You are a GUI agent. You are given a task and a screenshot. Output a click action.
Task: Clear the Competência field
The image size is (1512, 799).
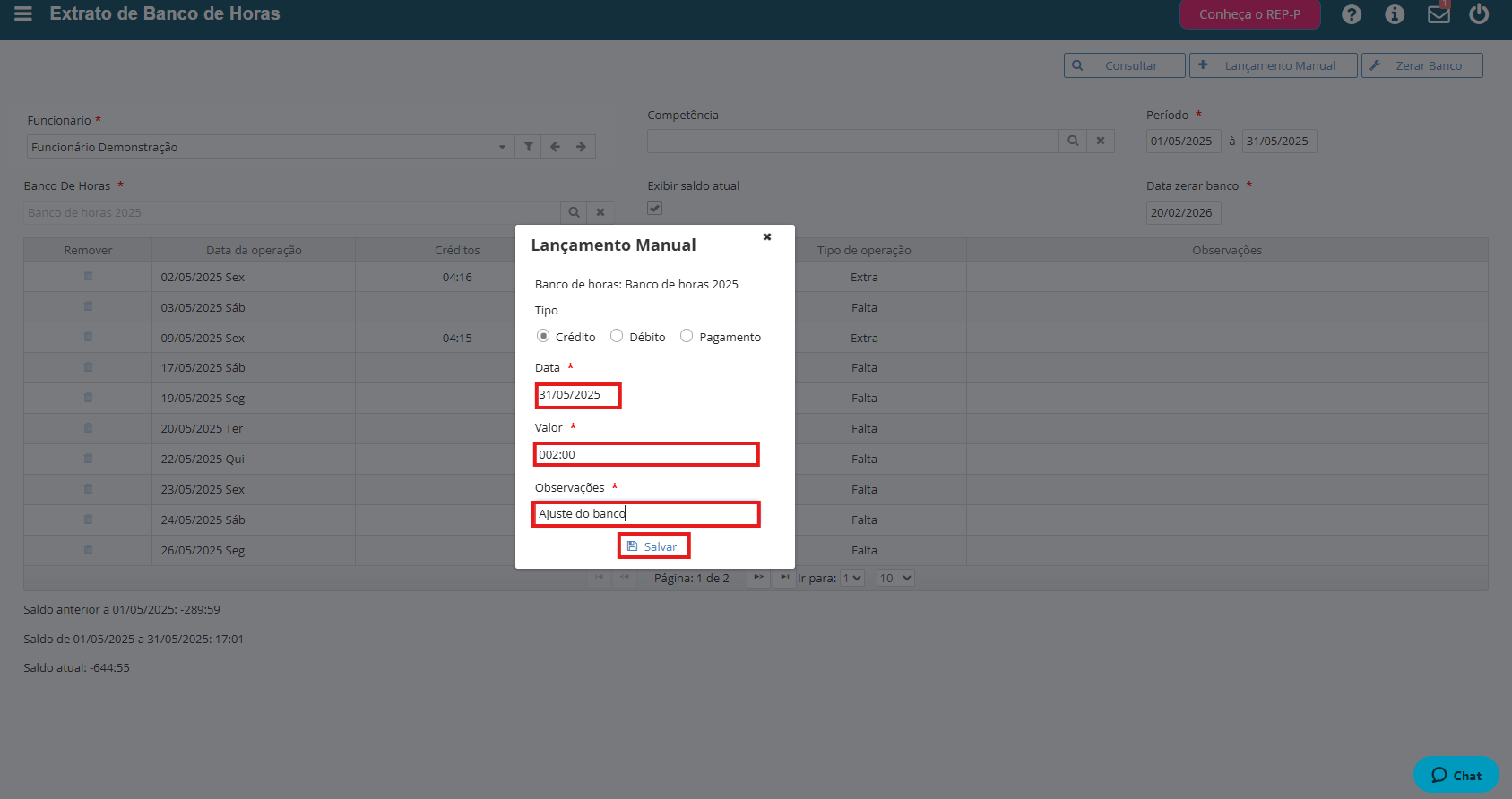(1101, 141)
